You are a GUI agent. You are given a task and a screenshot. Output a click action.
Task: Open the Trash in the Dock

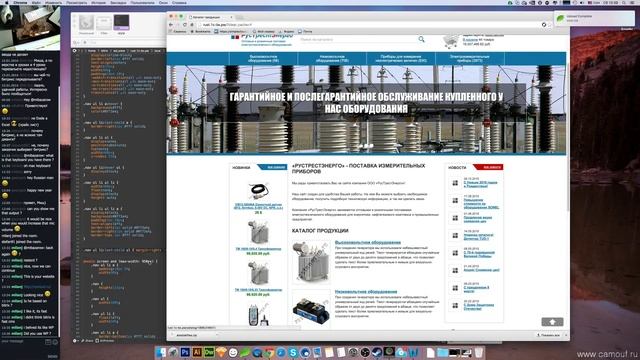coord(479,352)
